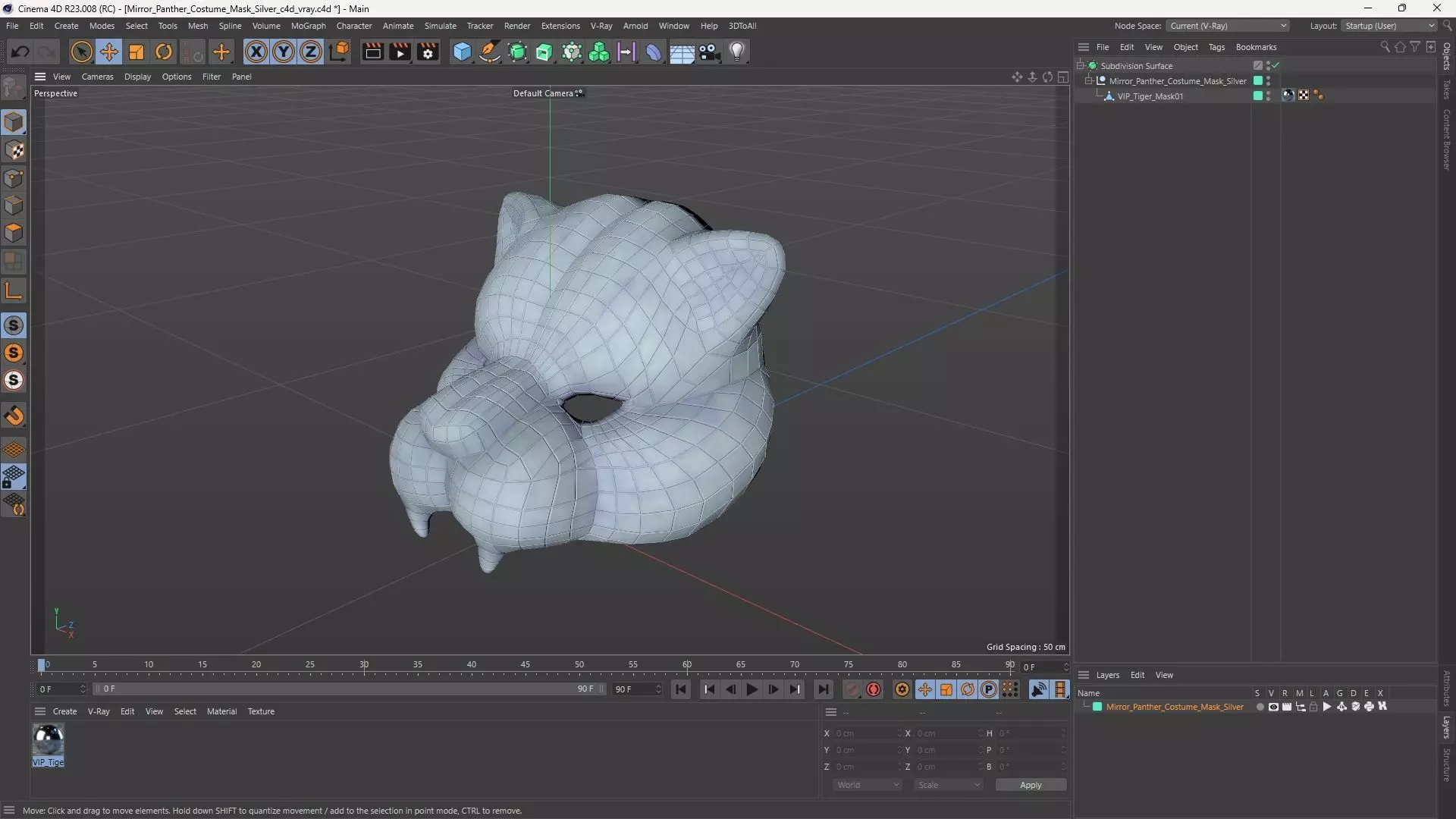This screenshot has height=819, width=1456.
Task: Toggle Subdivision Surface enable checkmark
Action: pyautogui.click(x=1276, y=65)
